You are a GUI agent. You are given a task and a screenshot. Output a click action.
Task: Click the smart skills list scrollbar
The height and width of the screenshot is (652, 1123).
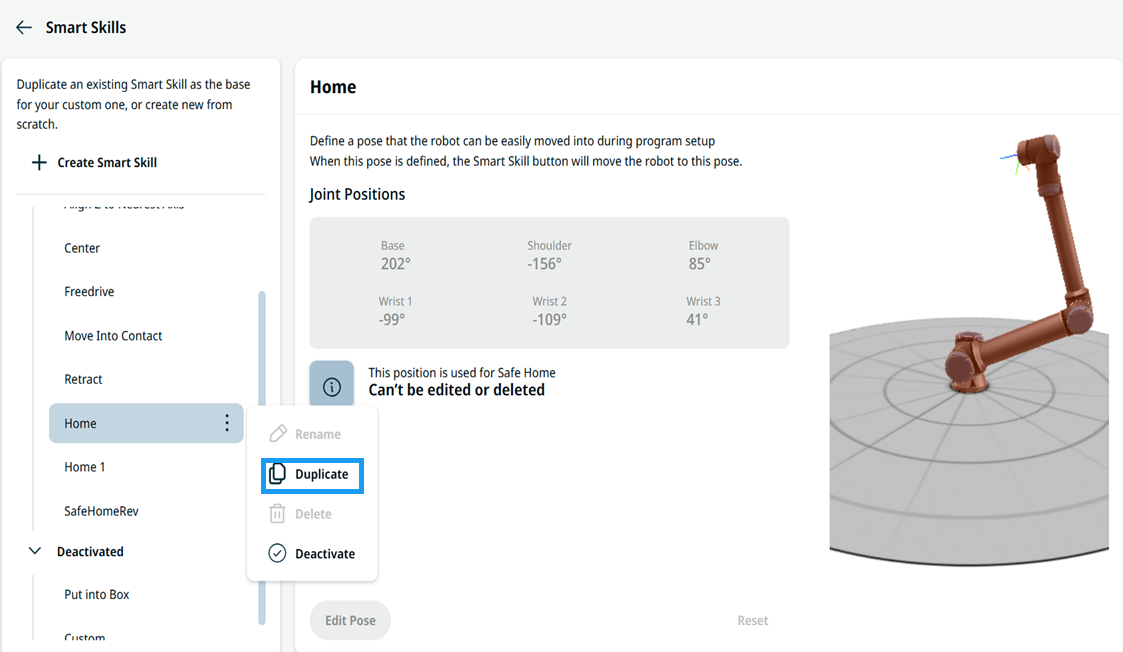click(262, 457)
